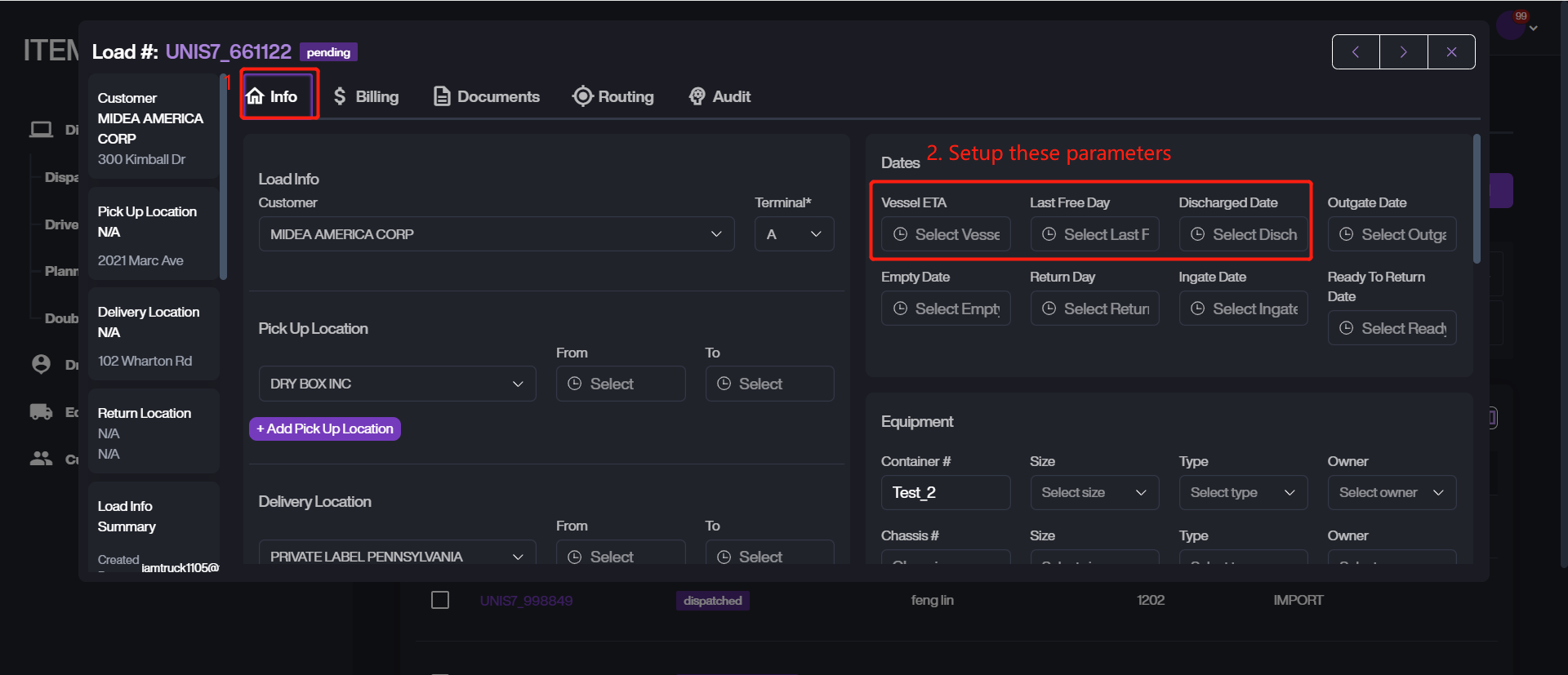
Task: Click the Dates panel vertical scrollbar
Action: (1476, 199)
